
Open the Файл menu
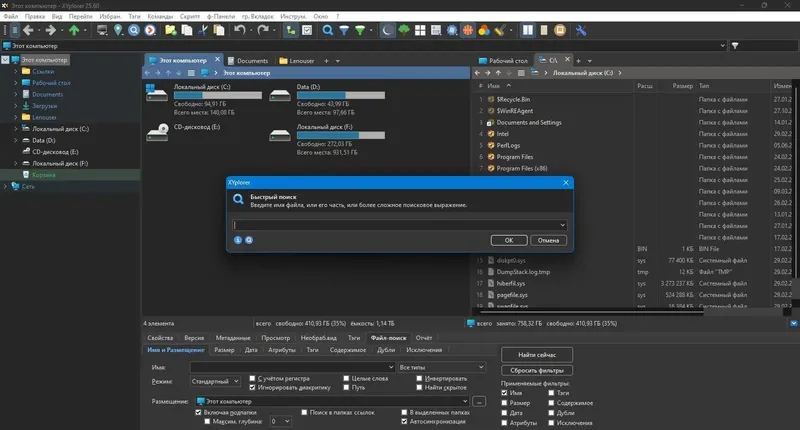pyautogui.click(x=11, y=16)
